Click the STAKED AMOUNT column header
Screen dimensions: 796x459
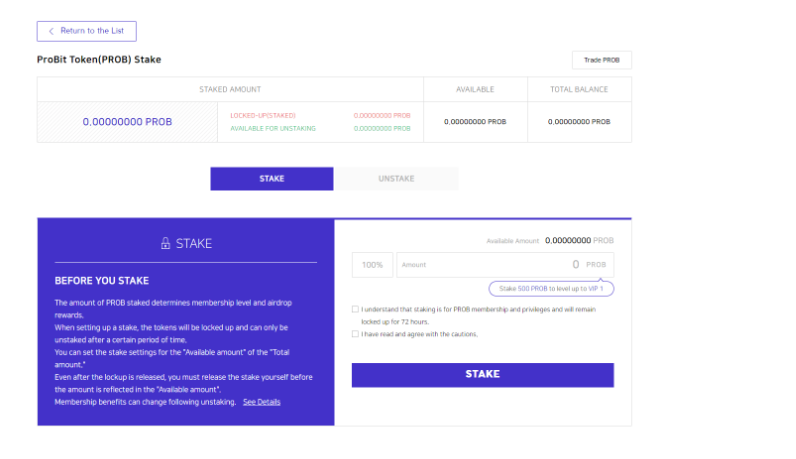tap(230, 89)
